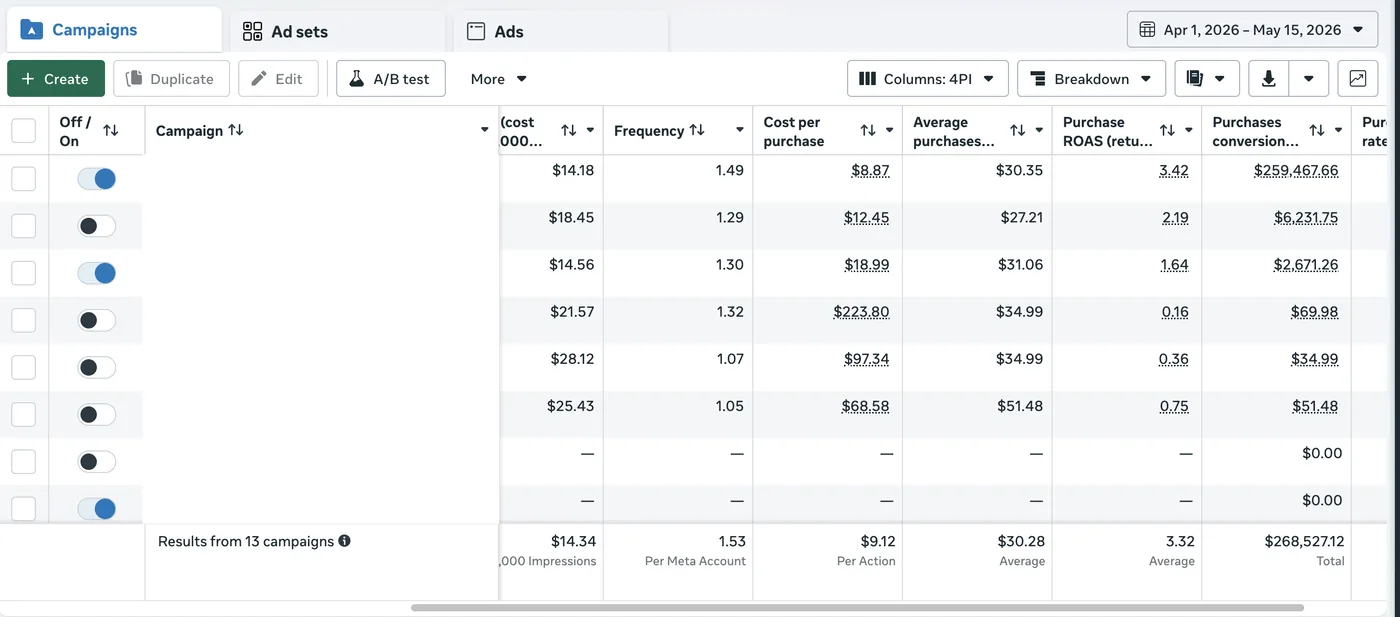Click the Edit button
Viewport: 1400px width, 617px height.
click(278, 79)
